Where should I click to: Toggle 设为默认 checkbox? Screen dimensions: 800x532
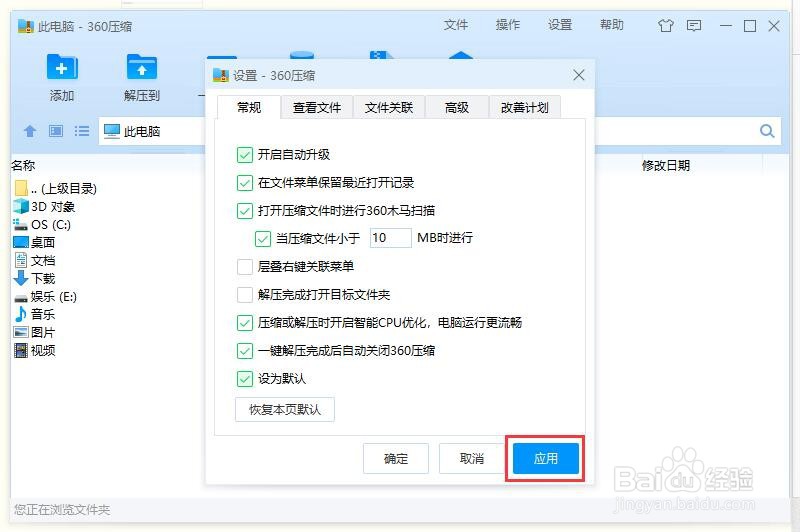coord(245,378)
